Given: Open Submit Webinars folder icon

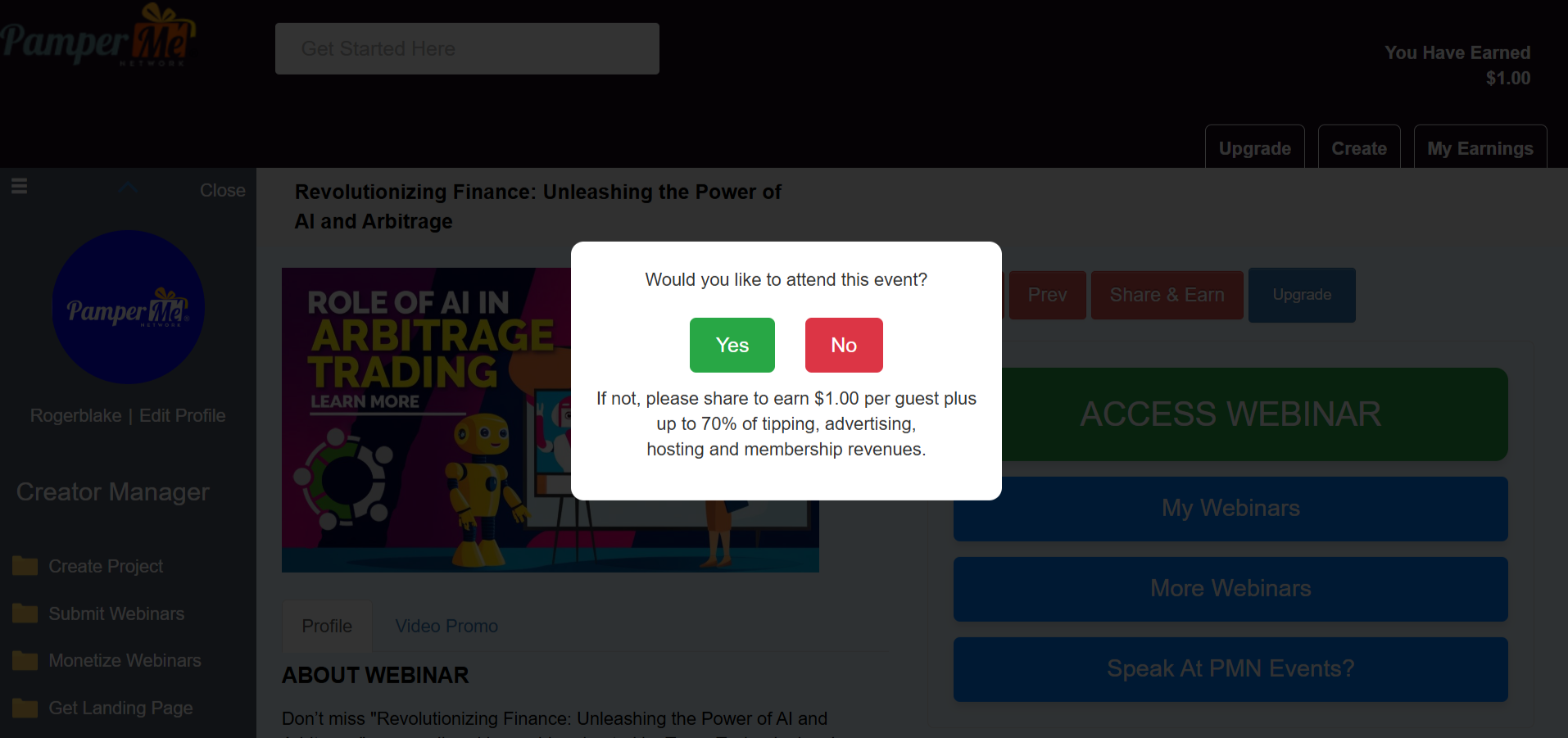Looking at the screenshot, I should click(25, 613).
